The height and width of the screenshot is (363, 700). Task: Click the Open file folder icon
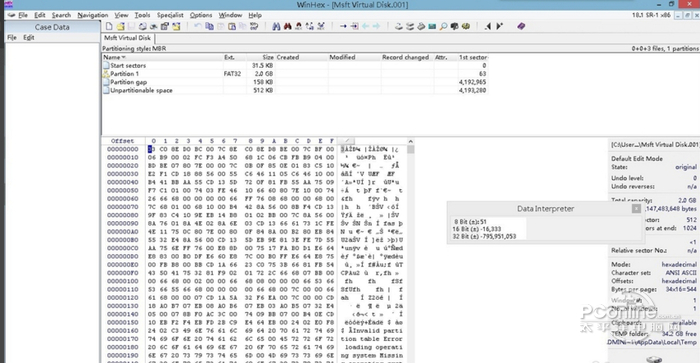tap(121, 26)
